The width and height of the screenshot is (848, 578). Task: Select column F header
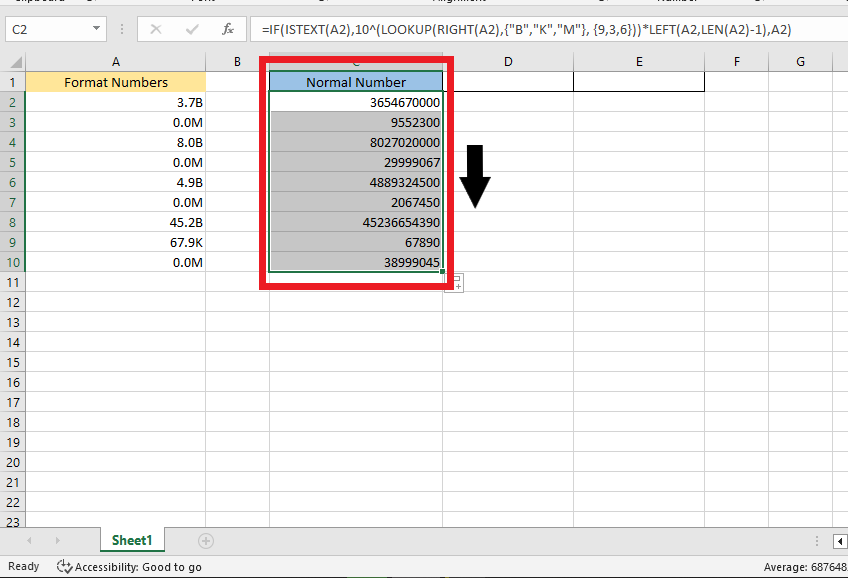click(x=737, y=62)
